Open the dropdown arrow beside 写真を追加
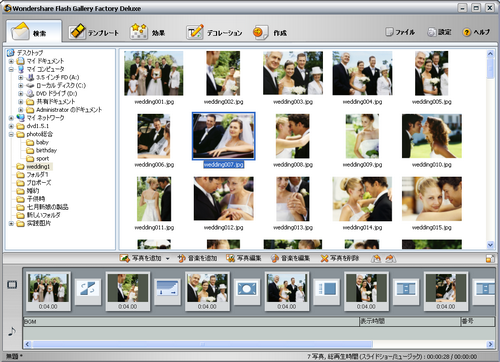The image size is (500, 362). 167,258
